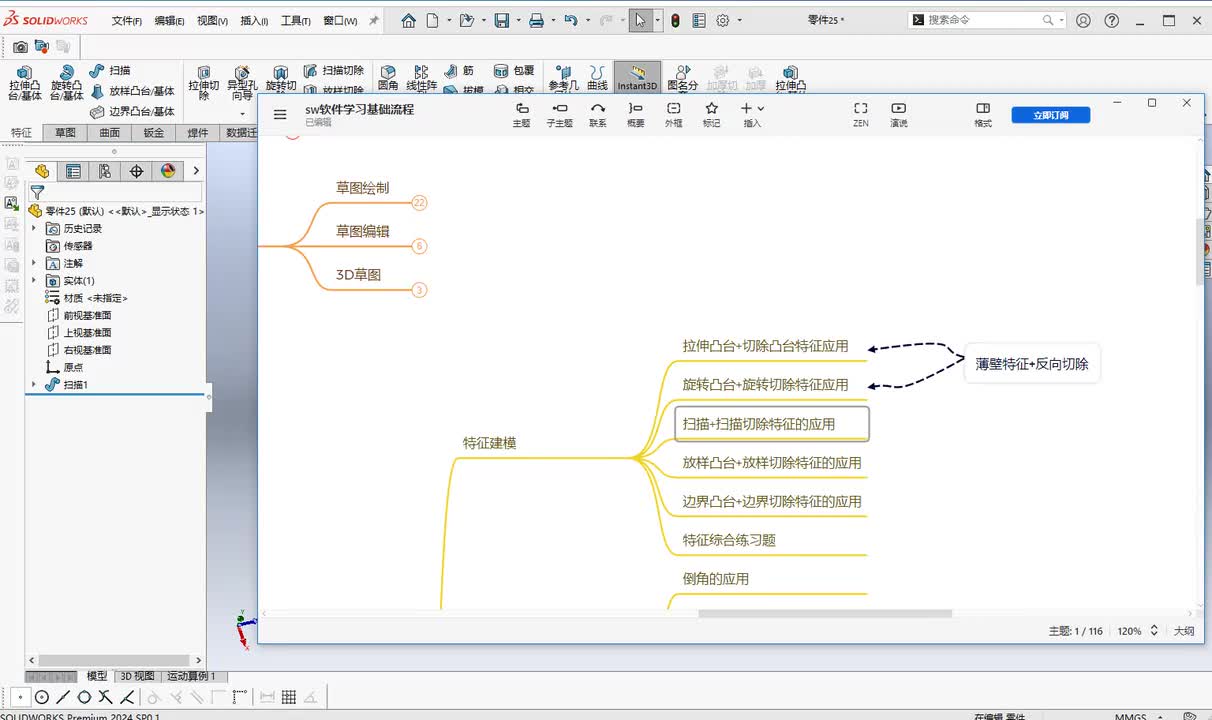Select the Wrap tool (包覆)
Image resolution: width=1212 pixels, height=720 pixels.
click(x=514, y=71)
